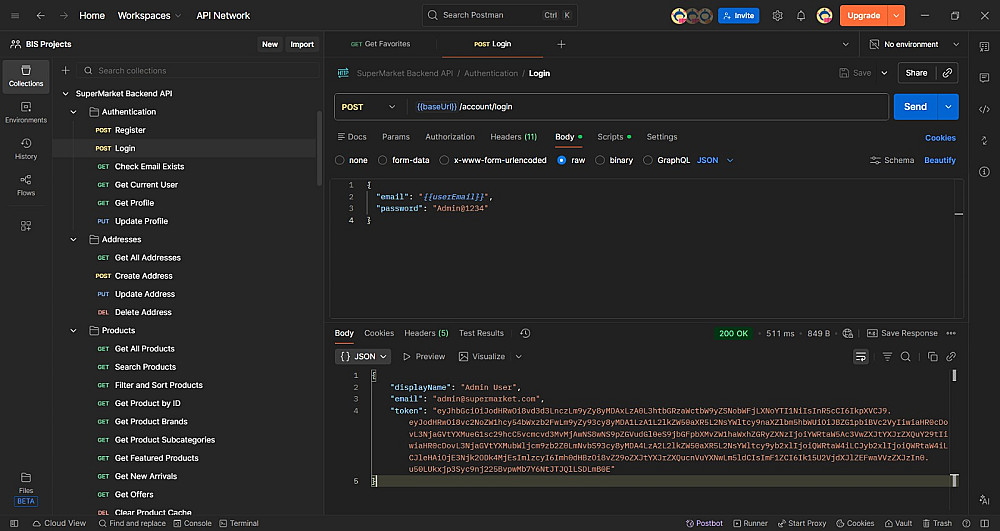Open Postbot in the status bar
Screen dimensions: 1000x531
(704, 523)
